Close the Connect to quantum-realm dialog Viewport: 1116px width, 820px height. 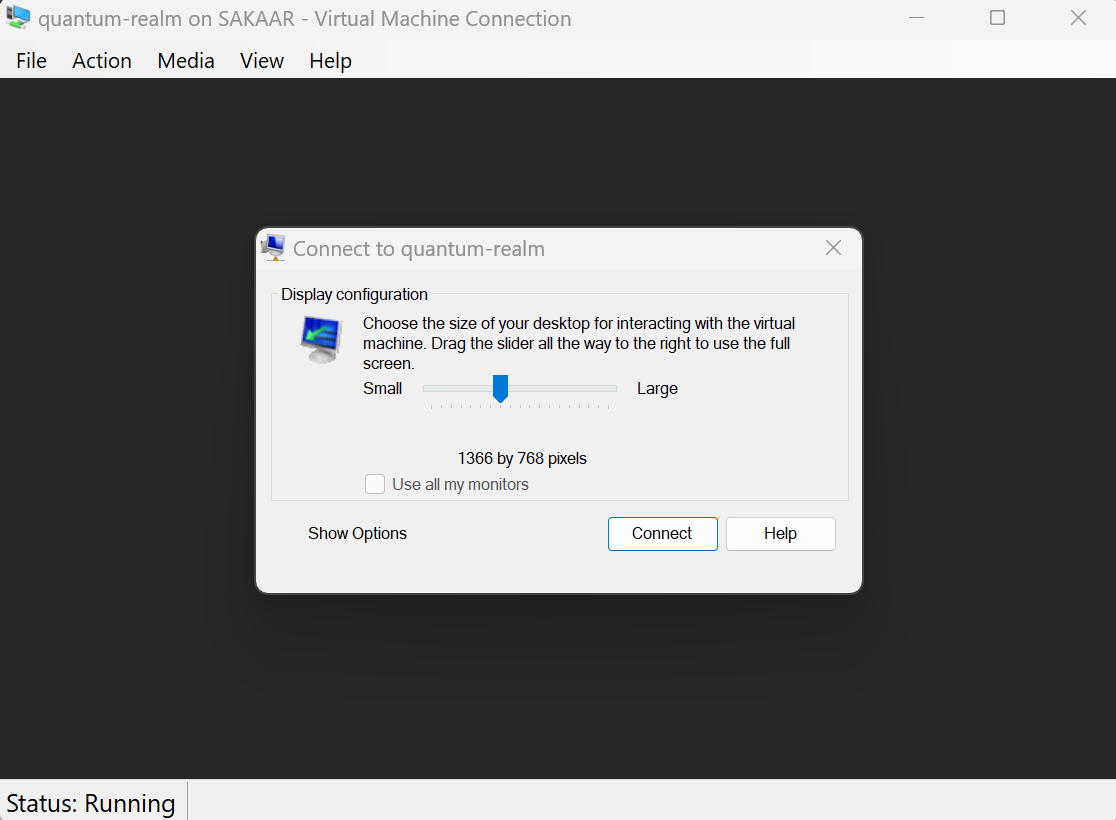[x=833, y=247]
